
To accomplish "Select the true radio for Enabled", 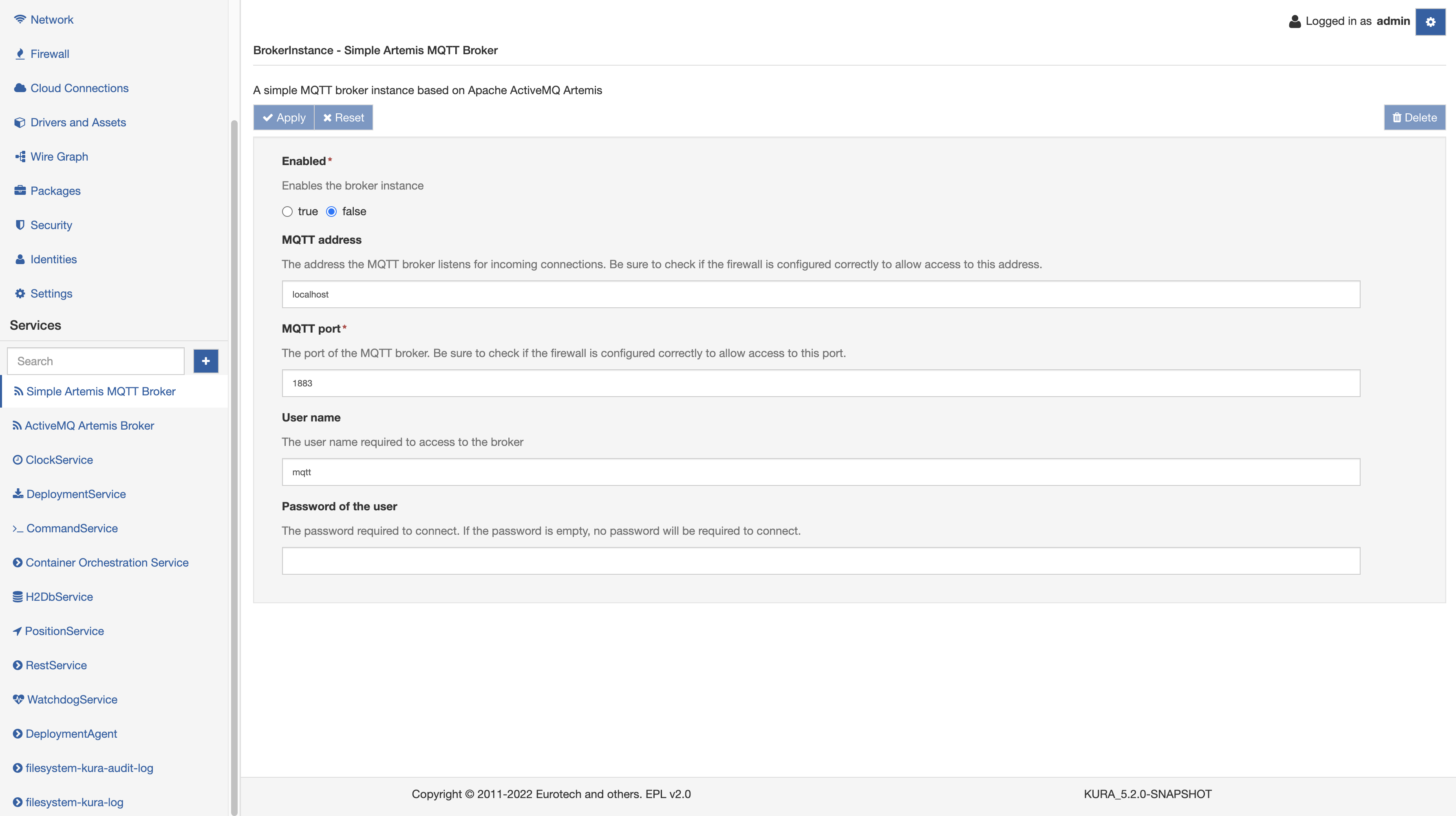I will [x=287, y=212].
